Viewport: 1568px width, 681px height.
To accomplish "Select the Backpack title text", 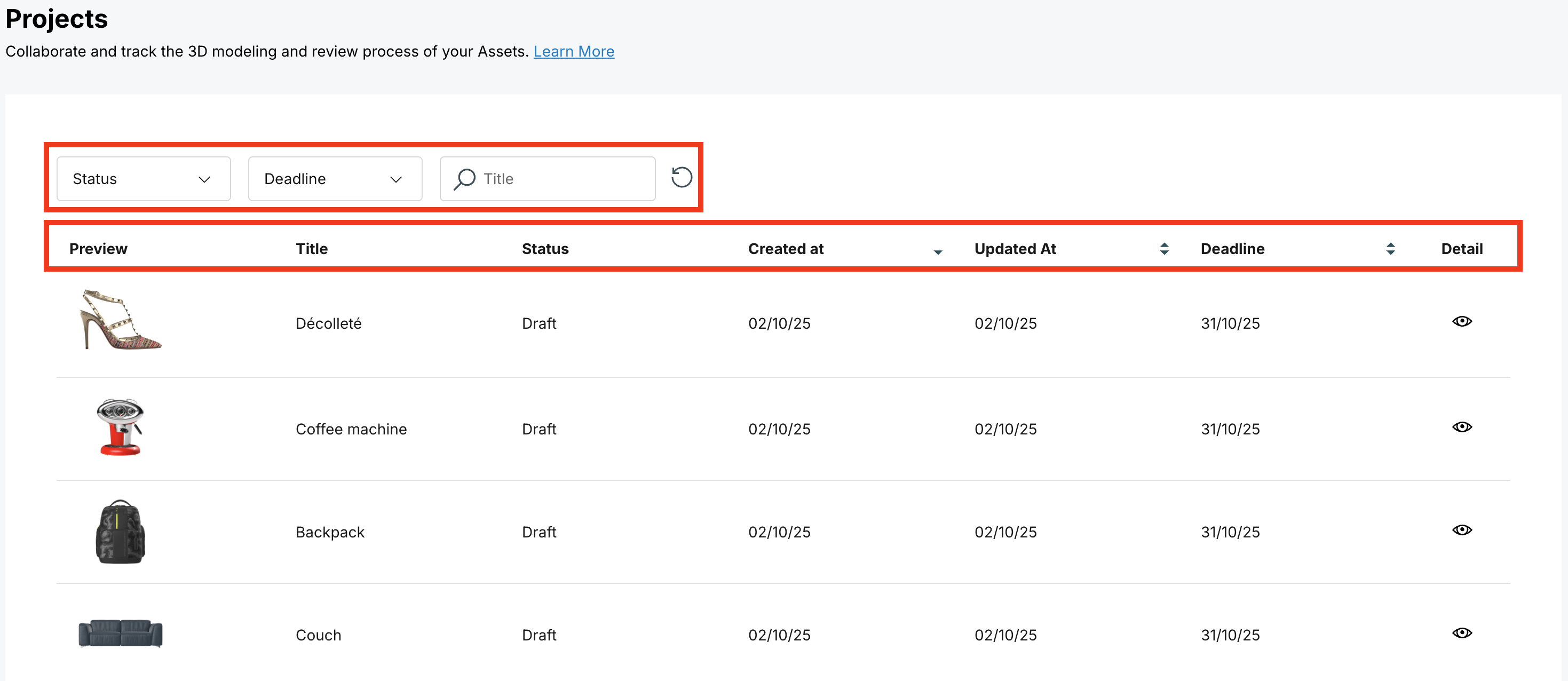I will click(x=330, y=532).
